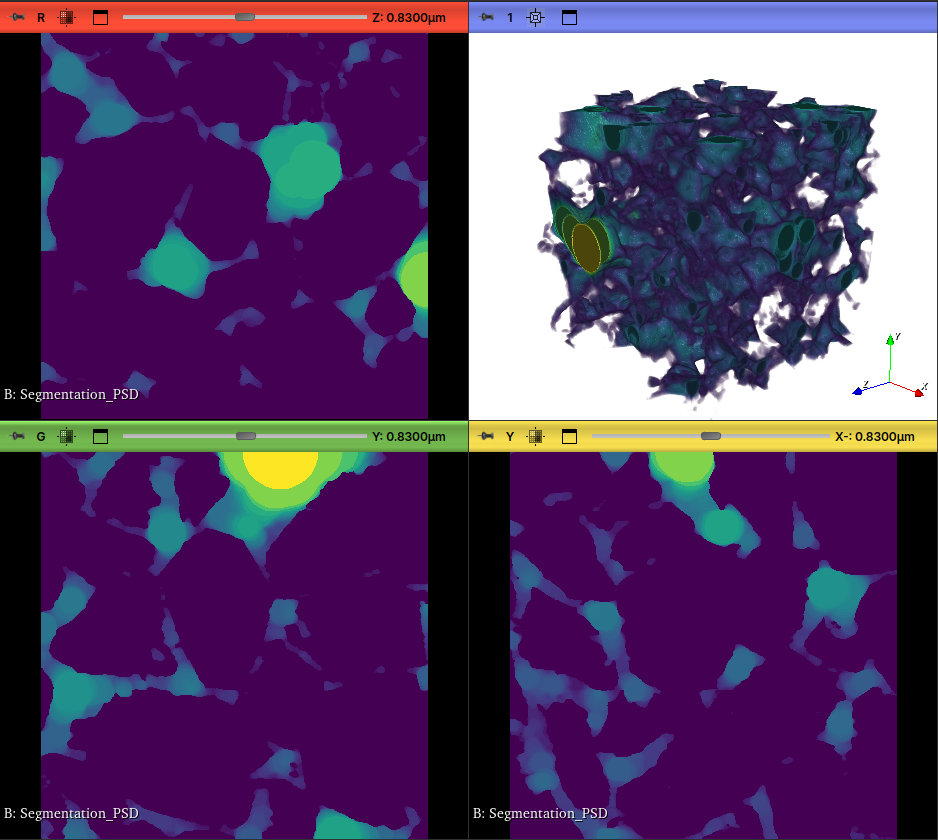
Task: Click the bright yellow pore in Green view
Action: click(x=281, y=467)
